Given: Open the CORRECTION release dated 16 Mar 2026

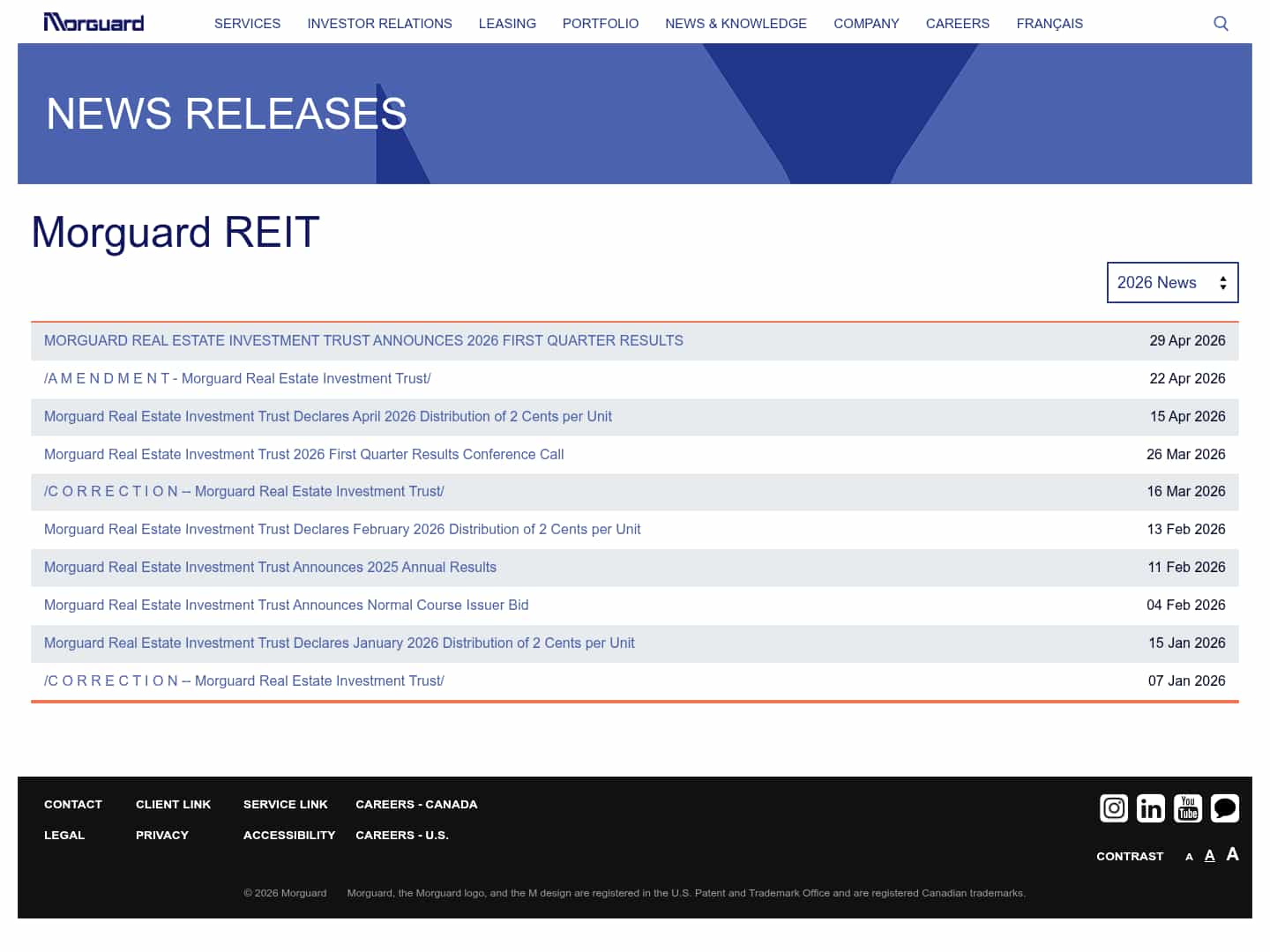Looking at the screenshot, I should click(244, 492).
